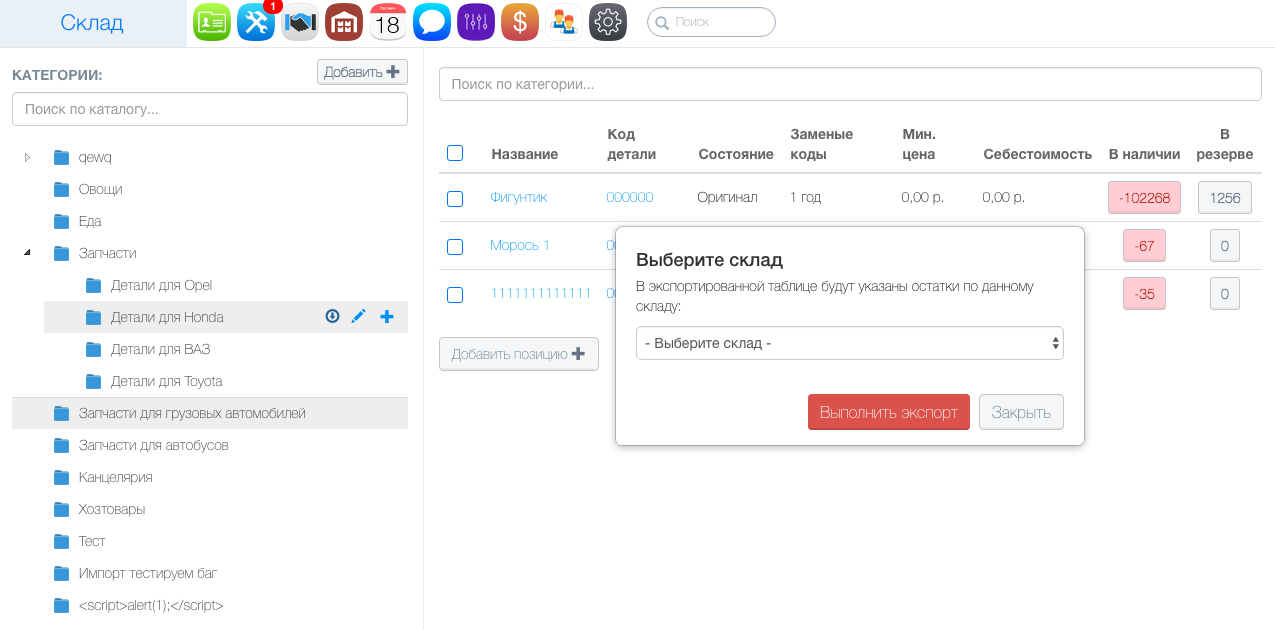Screen dimensions: 1275x630
Task: Click the folder icon next to Хозтовары
Action: tap(62, 509)
